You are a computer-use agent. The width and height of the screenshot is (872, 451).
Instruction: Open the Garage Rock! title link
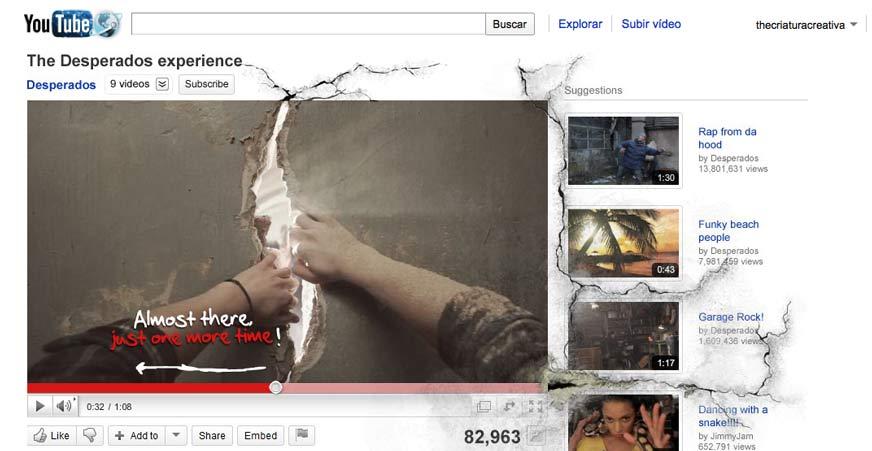[x=731, y=317]
